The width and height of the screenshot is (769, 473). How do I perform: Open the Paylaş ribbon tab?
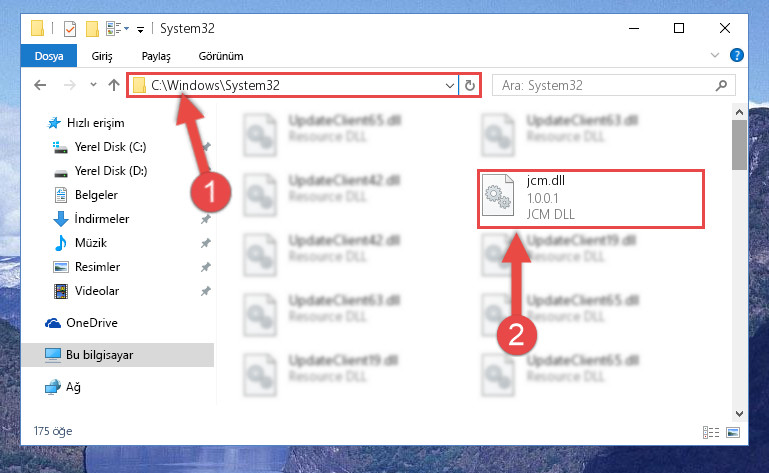tap(156, 56)
